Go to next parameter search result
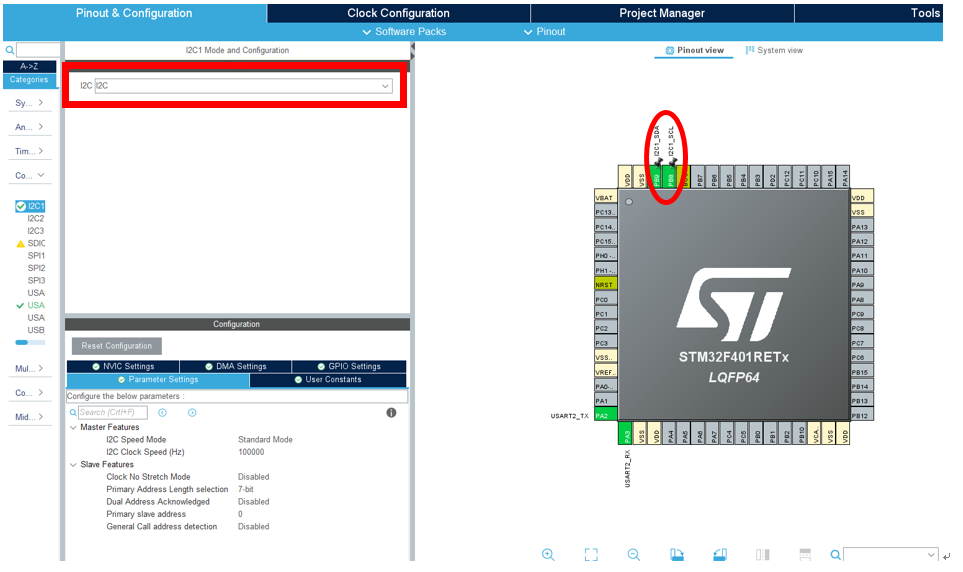This screenshot has height=572, width=963. point(192,413)
